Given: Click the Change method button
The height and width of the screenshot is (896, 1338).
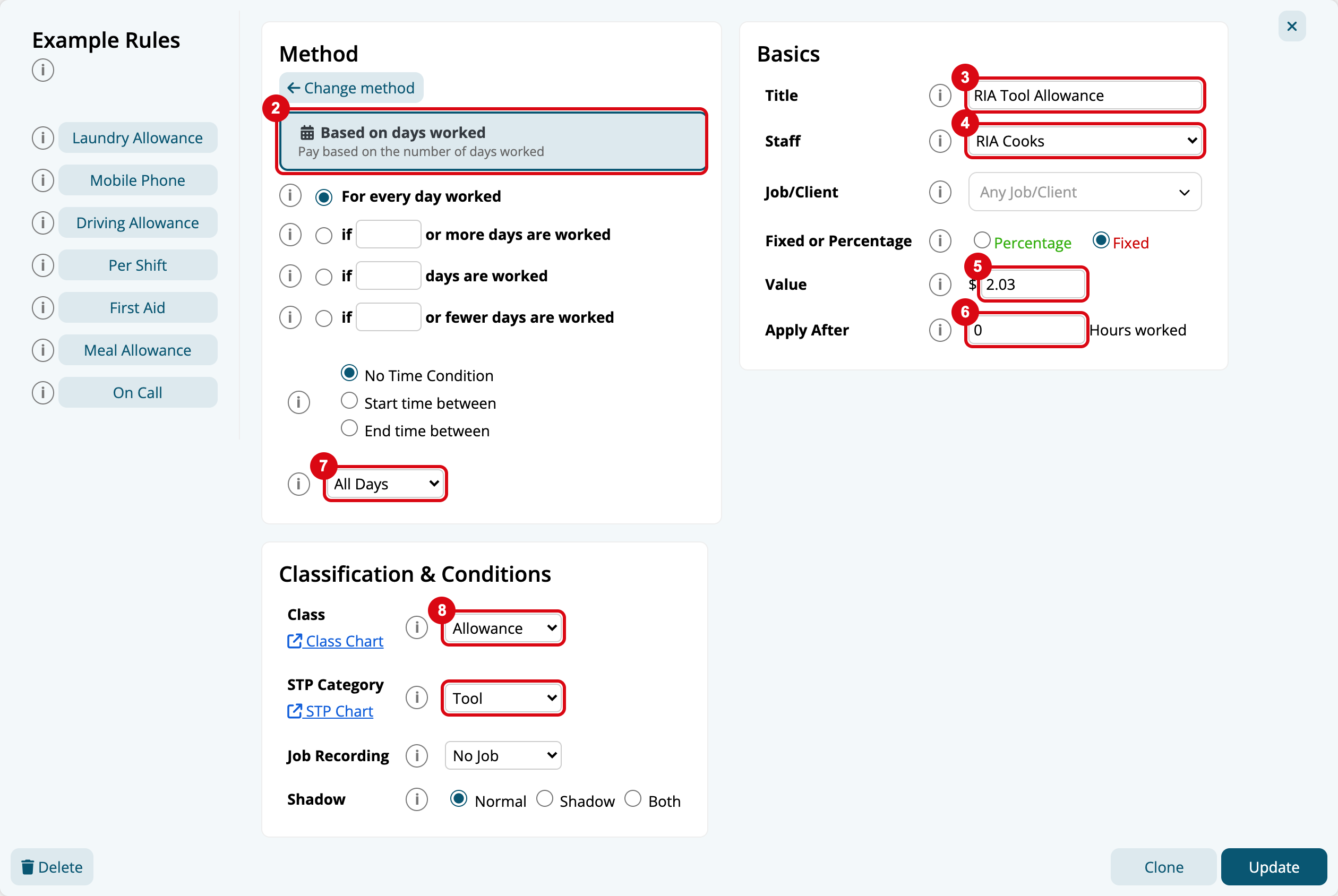Looking at the screenshot, I should [351, 88].
